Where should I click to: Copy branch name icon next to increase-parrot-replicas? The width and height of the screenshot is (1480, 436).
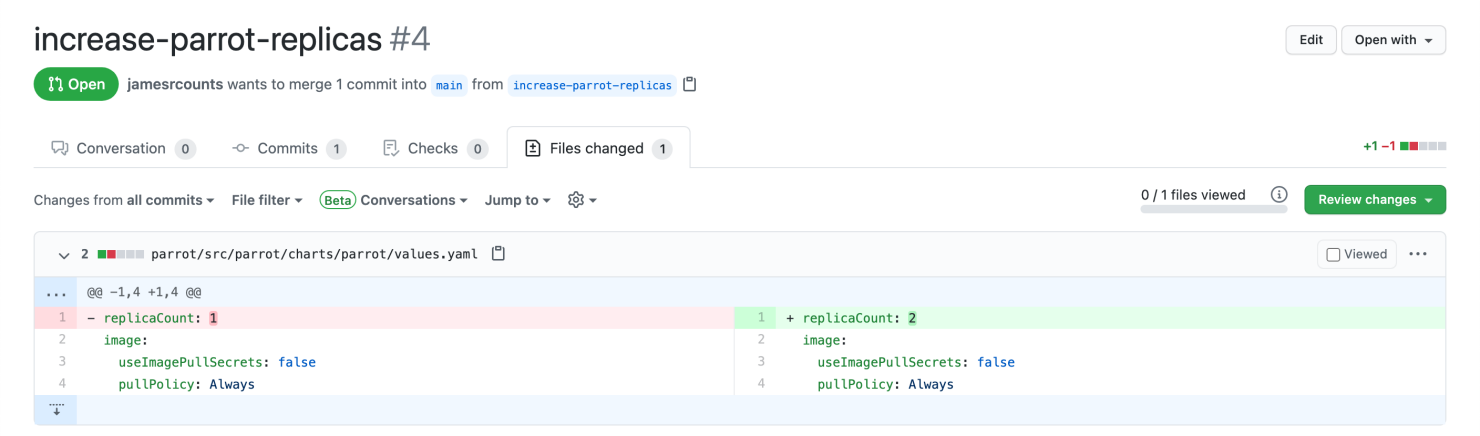(689, 84)
